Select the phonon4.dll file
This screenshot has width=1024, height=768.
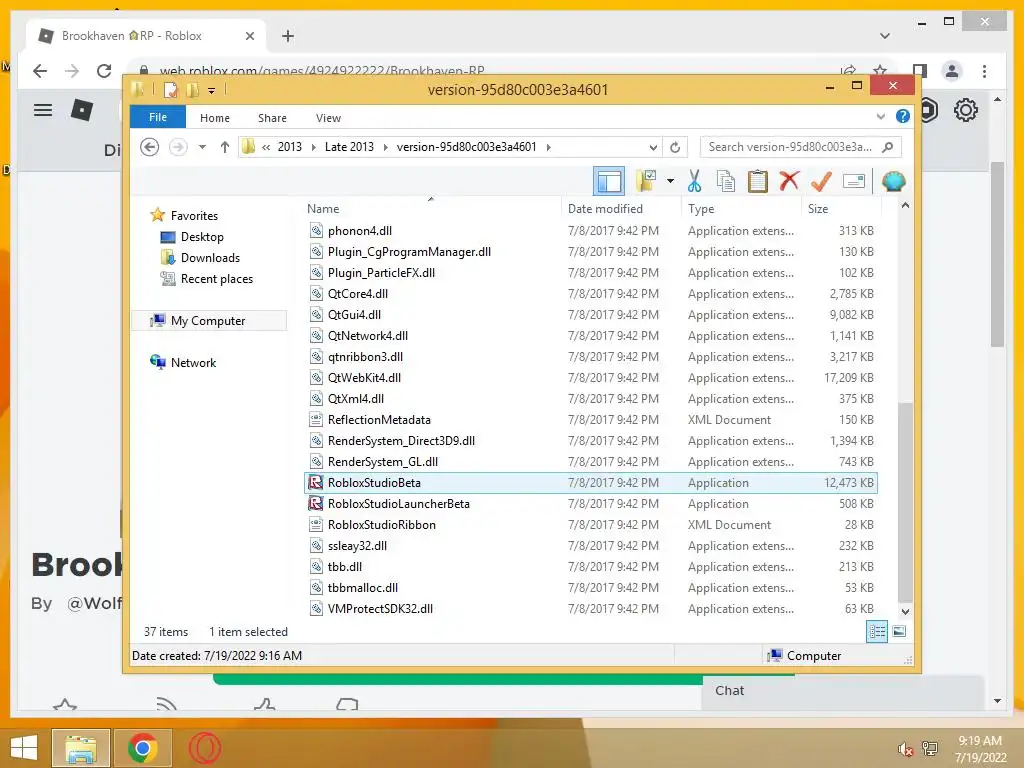pyautogui.click(x=591, y=231)
